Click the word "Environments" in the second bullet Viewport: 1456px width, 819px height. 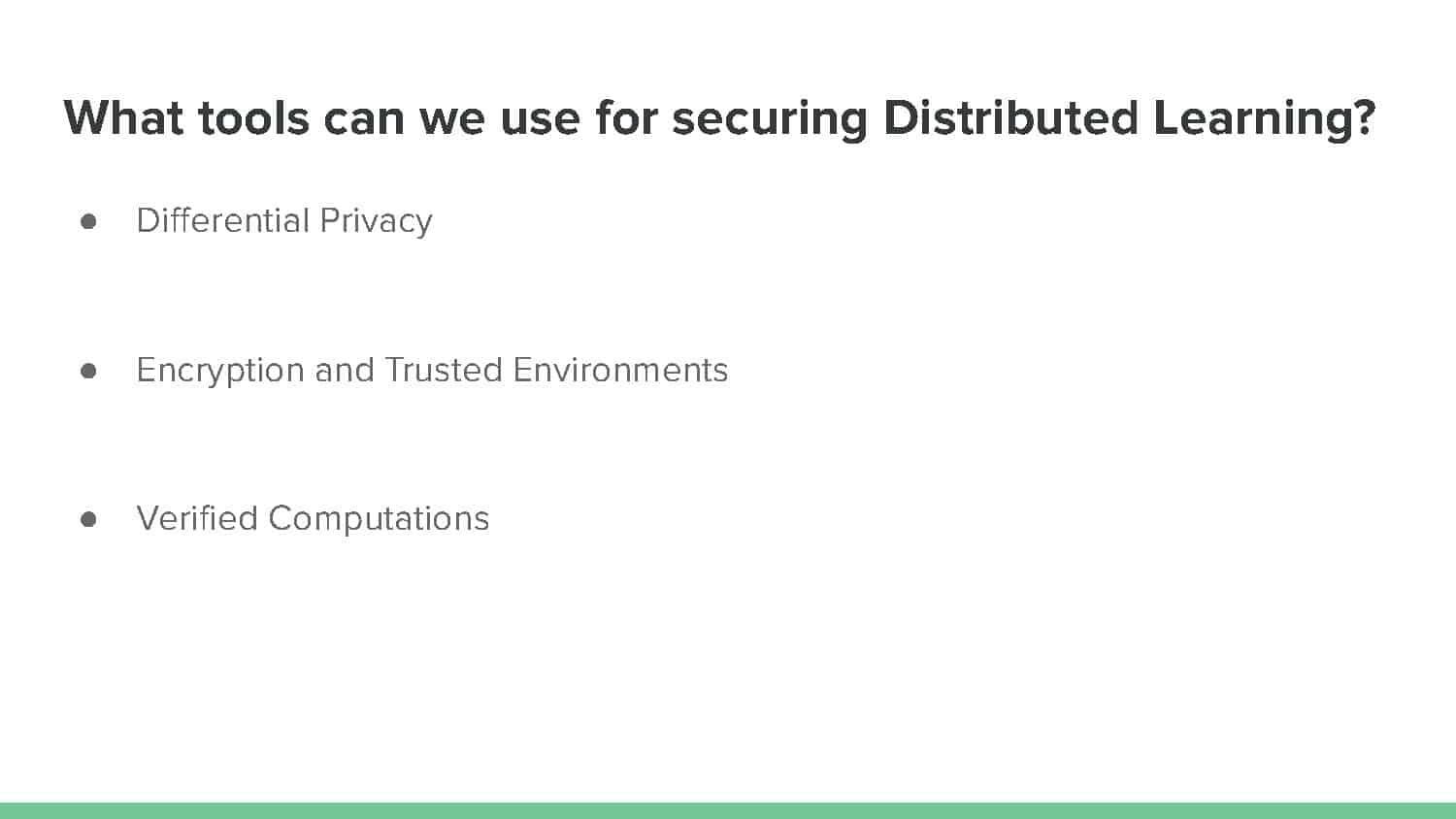[x=620, y=370]
